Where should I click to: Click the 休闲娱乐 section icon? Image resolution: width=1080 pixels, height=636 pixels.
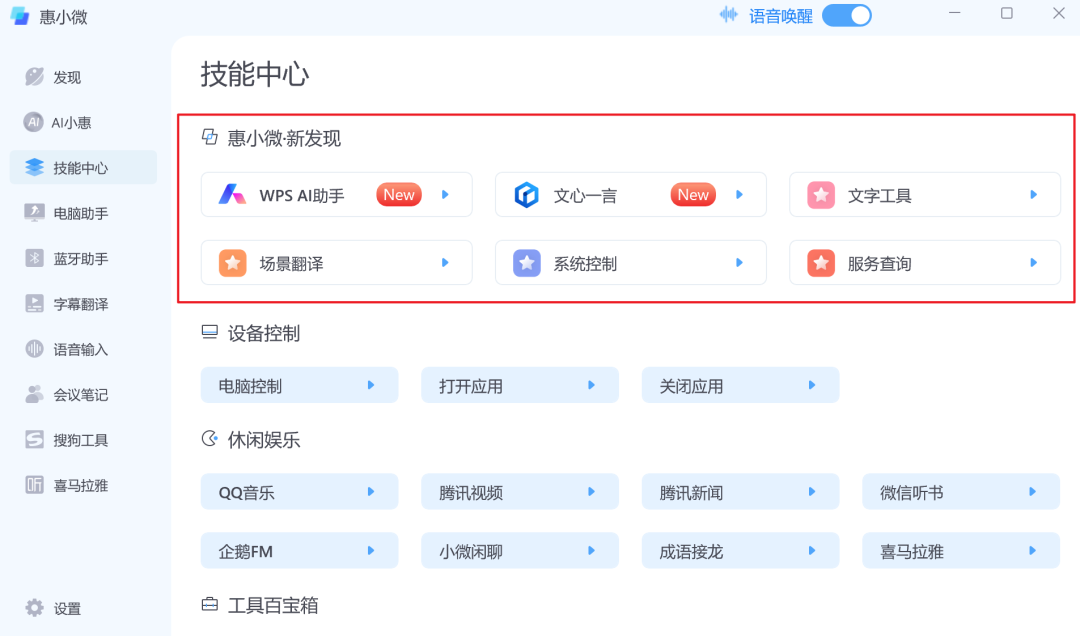tap(209, 438)
